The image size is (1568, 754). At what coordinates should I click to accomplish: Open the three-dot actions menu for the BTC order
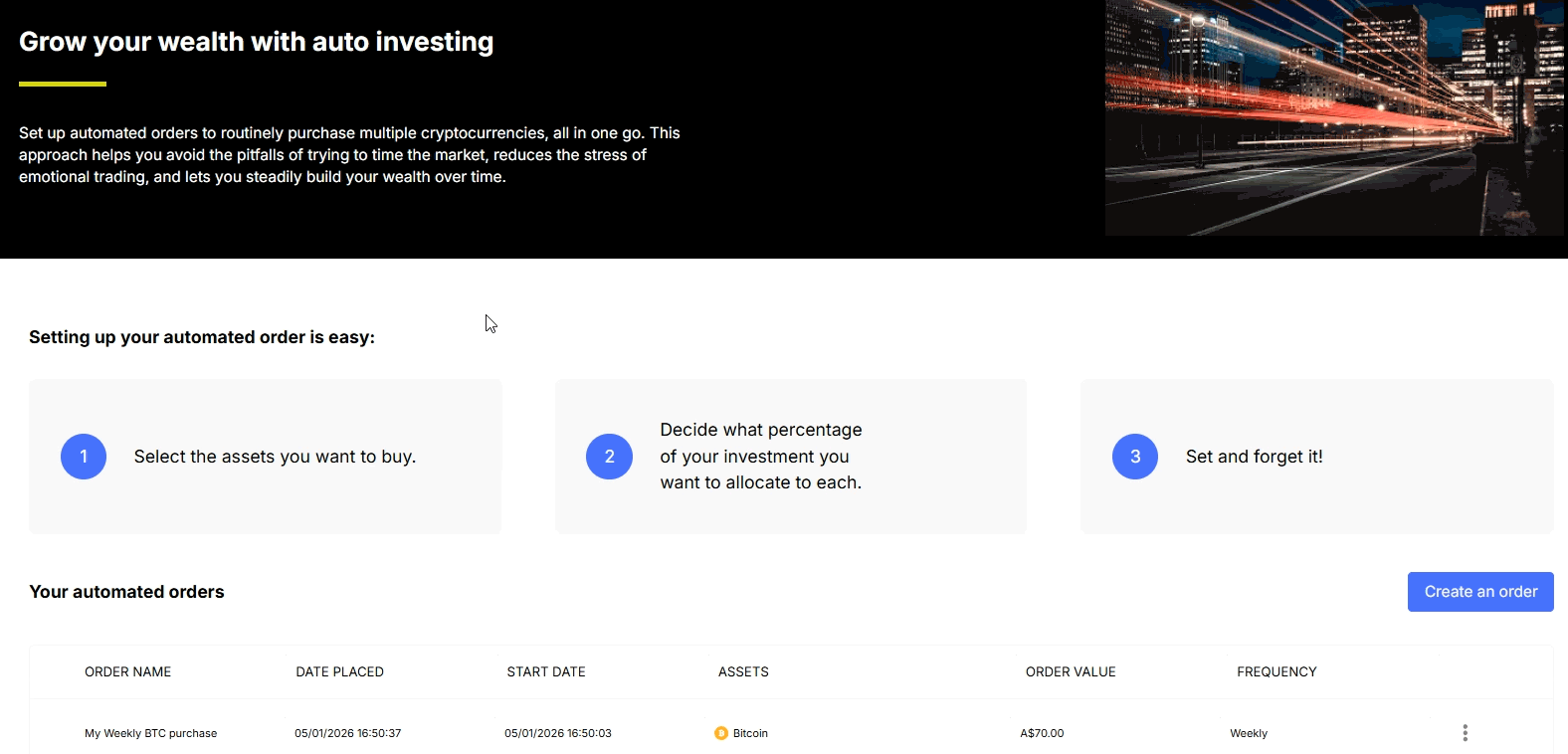(x=1465, y=732)
